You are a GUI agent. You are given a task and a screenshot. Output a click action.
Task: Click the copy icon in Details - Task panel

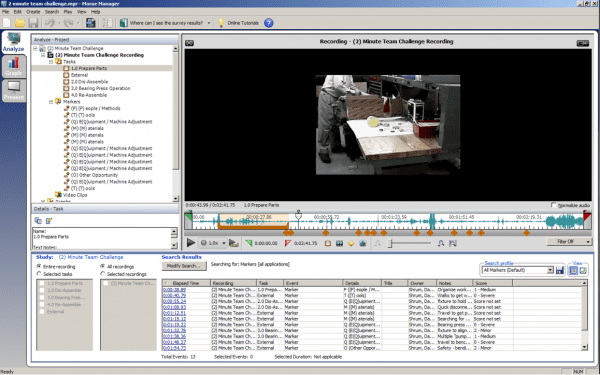(38, 220)
